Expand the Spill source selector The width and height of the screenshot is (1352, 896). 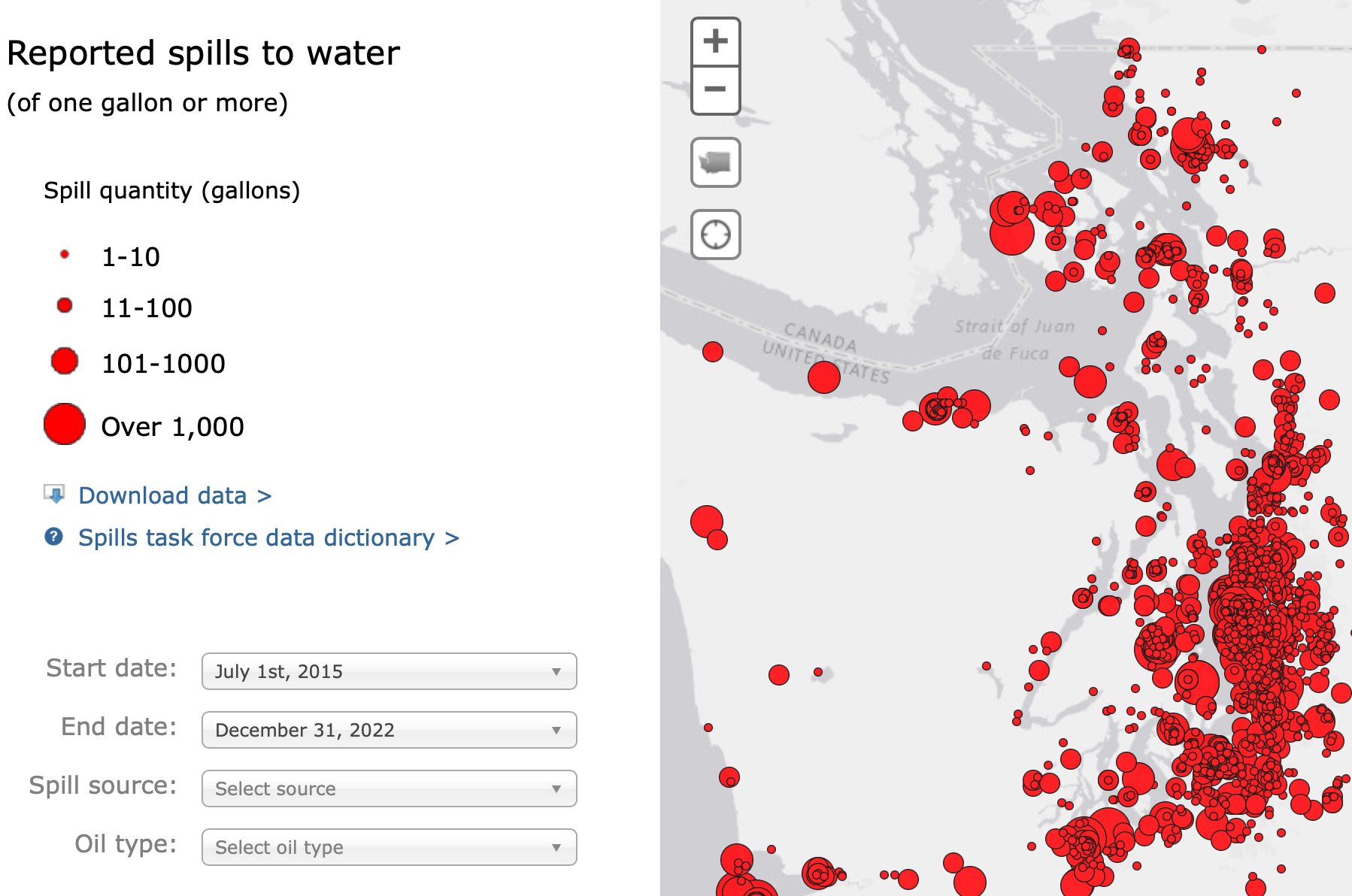click(x=389, y=789)
